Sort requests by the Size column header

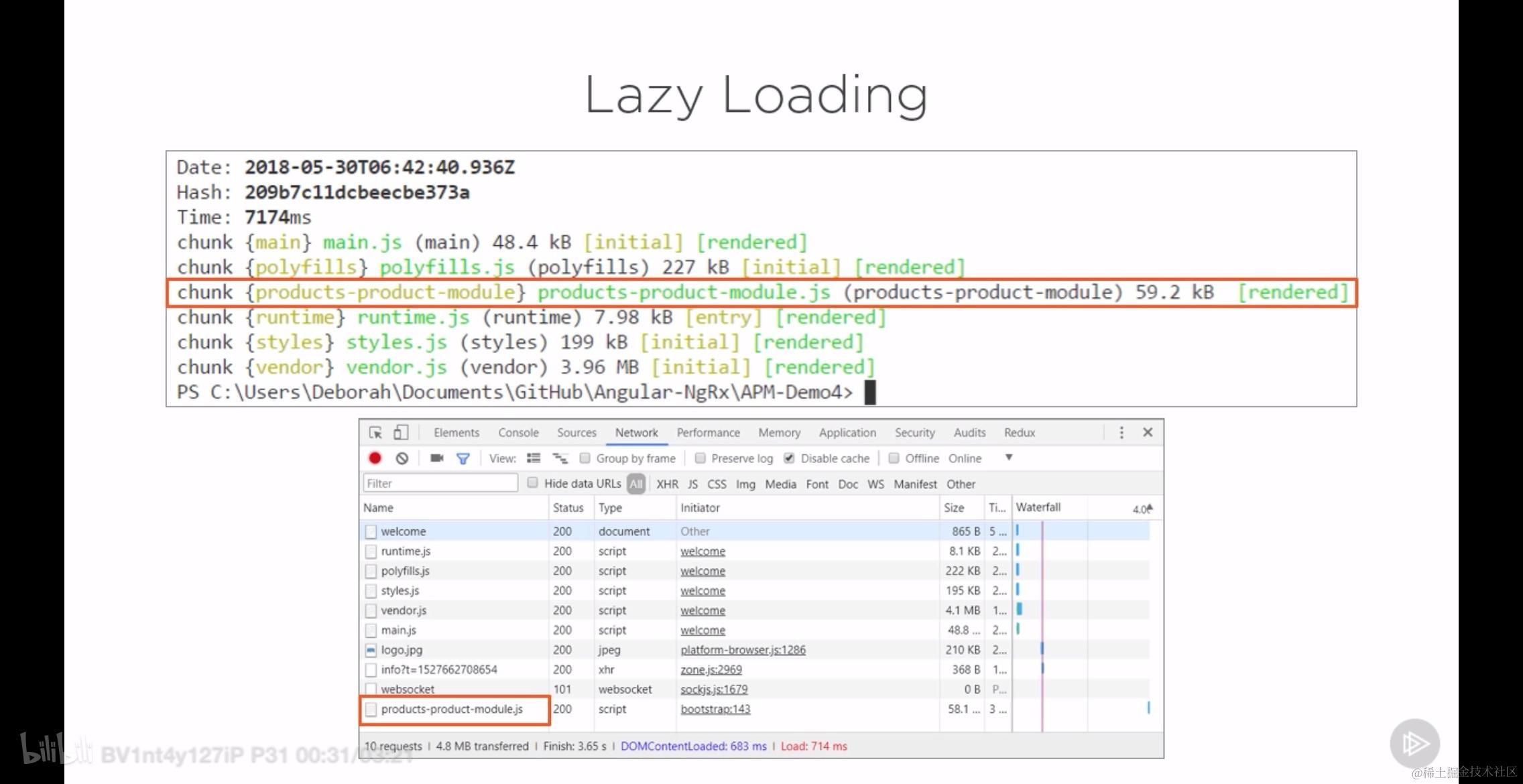(954, 508)
